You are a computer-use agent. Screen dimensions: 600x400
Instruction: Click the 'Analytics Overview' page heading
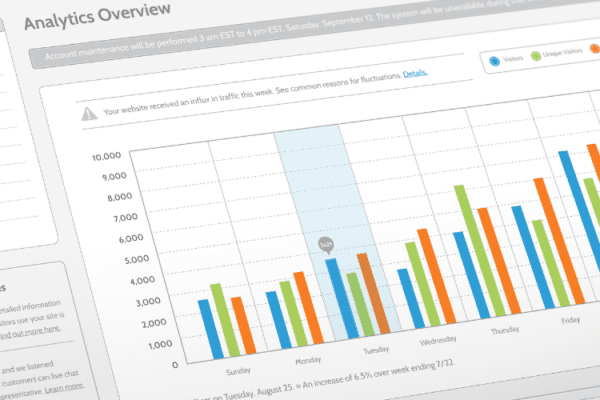point(97,15)
